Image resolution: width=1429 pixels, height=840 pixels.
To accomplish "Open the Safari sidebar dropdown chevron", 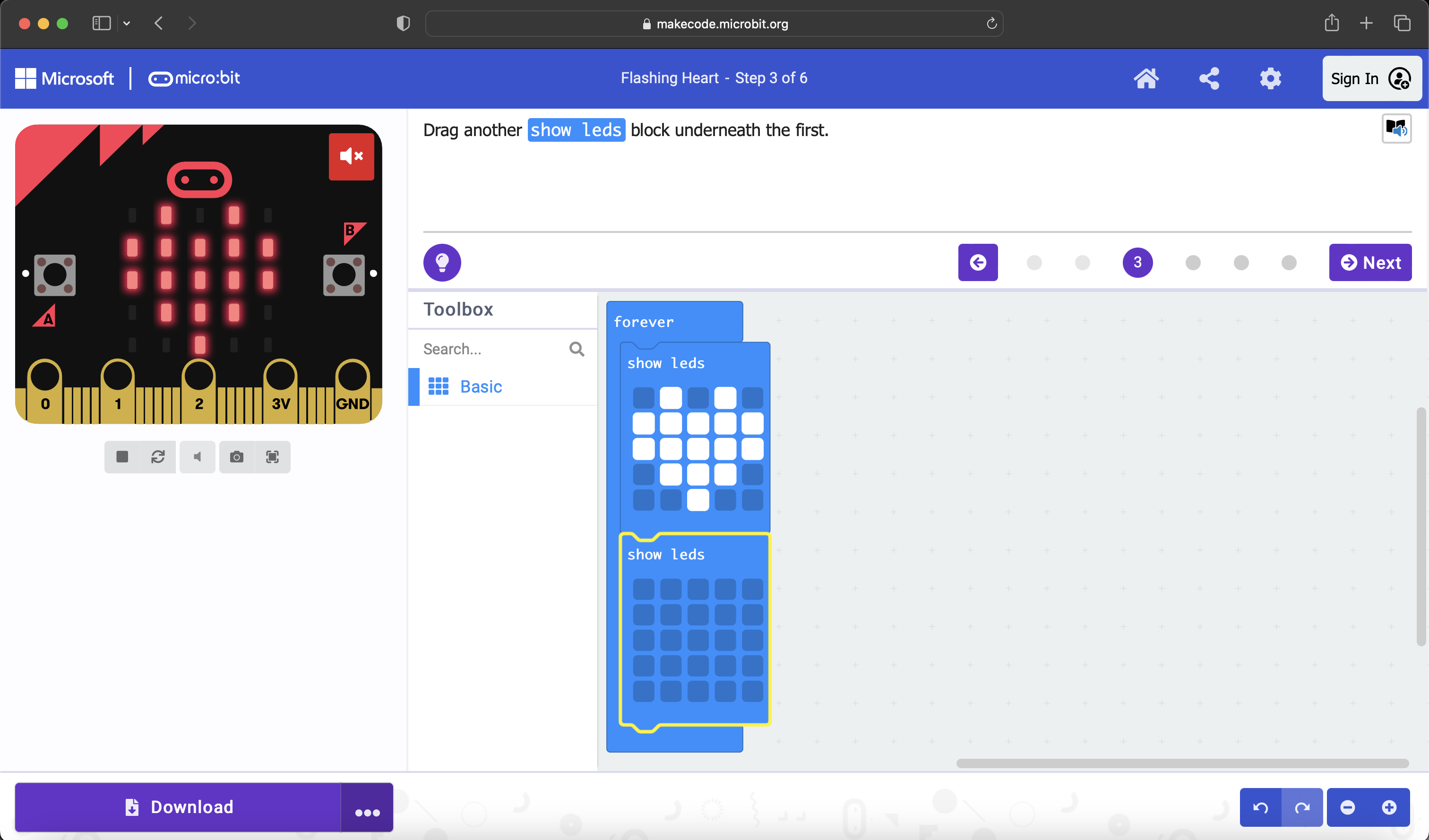I will pos(127,23).
